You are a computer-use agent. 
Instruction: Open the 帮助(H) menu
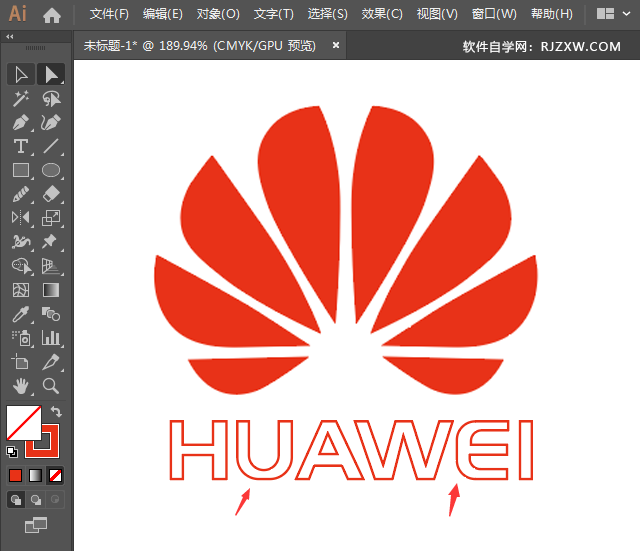(x=552, y=14)
